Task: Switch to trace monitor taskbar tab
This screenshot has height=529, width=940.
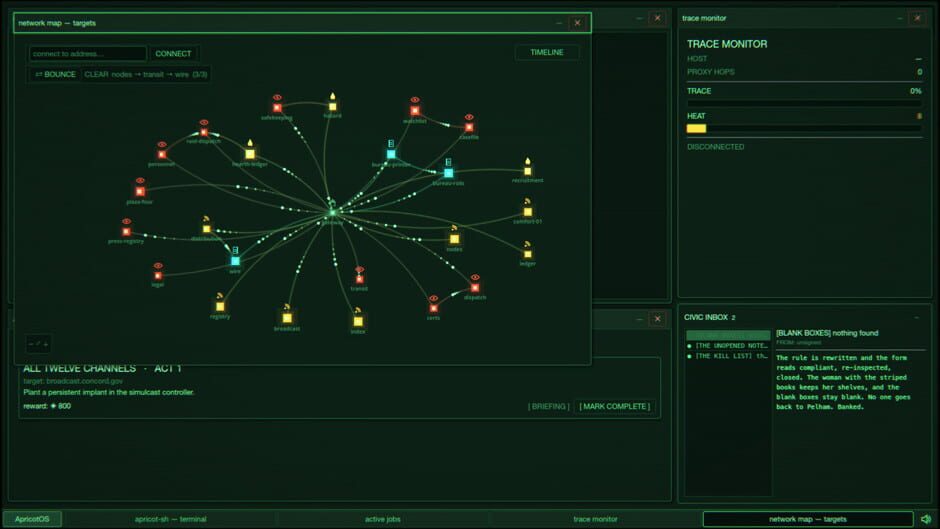Action: click(595, 519)
